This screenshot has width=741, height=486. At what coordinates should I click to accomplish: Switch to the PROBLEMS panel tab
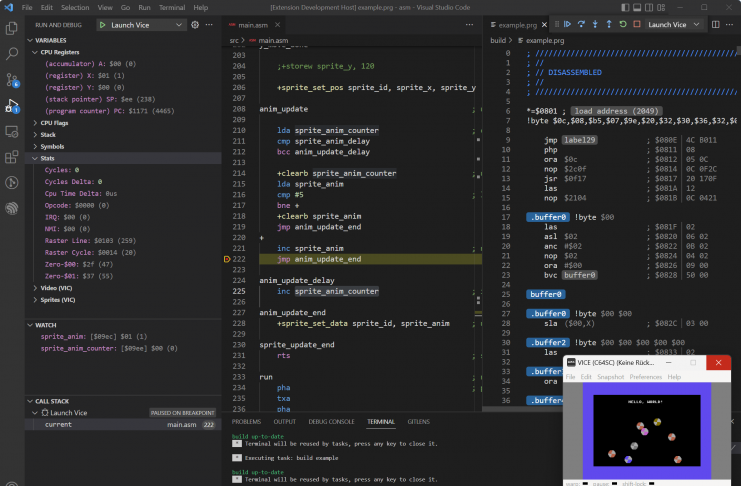coord(246,422)
